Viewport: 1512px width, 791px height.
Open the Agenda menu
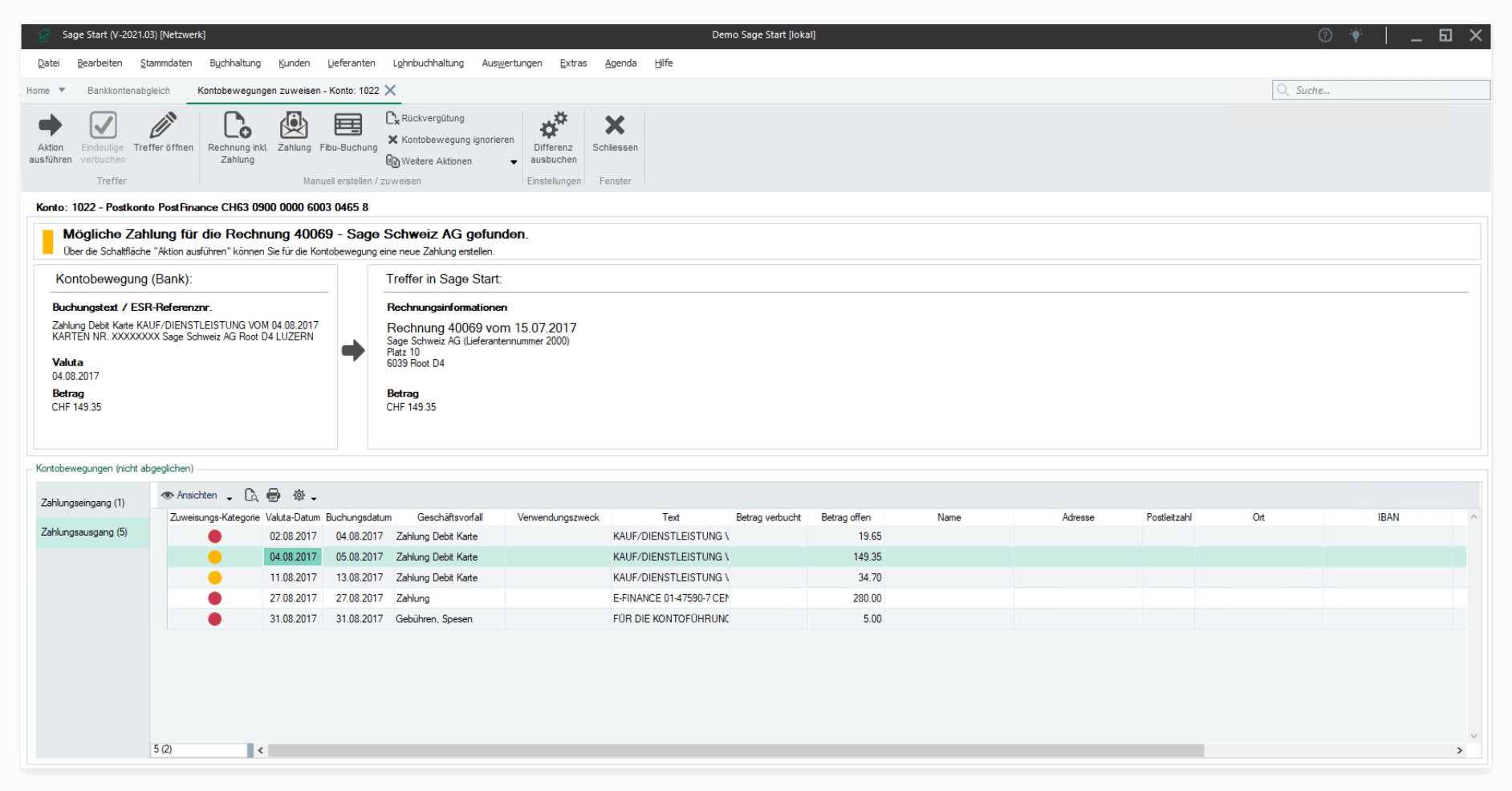click(x=620, y=63)
